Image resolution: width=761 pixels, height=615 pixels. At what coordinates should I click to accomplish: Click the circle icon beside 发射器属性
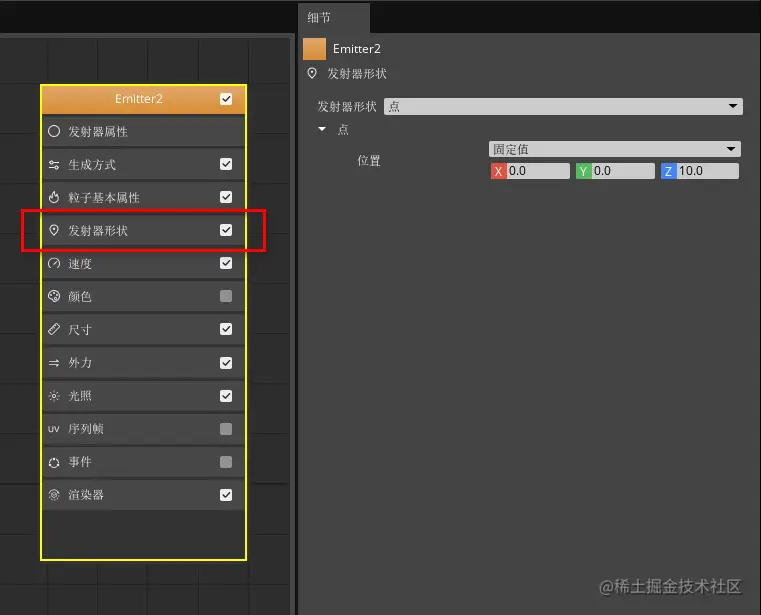54,132
